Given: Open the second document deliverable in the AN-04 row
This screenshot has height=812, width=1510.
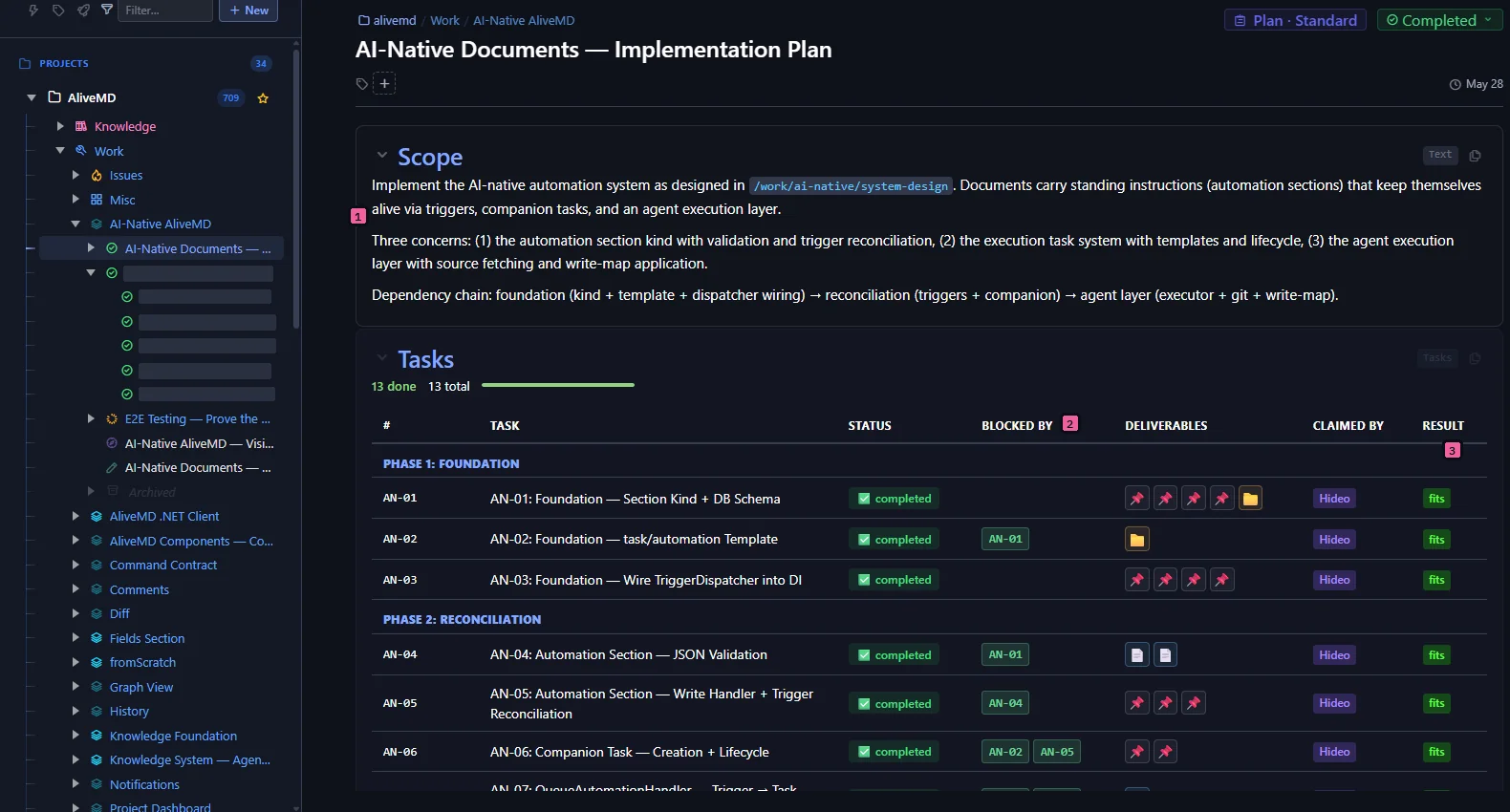Looking at the screenshot, I should tap(1165, 655).
